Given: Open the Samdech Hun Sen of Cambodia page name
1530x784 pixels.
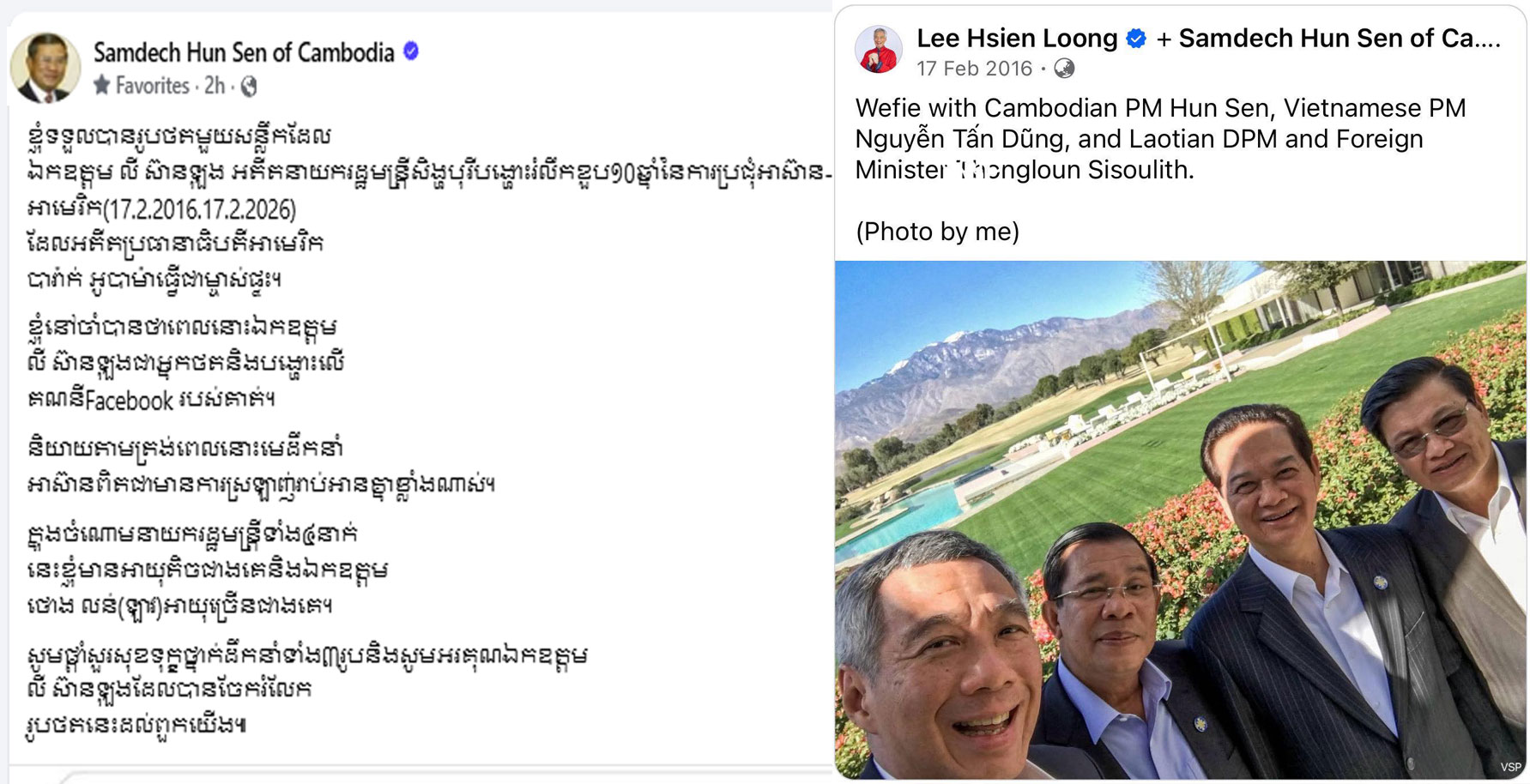Looking at the screenshot, I should pos(244,52).
